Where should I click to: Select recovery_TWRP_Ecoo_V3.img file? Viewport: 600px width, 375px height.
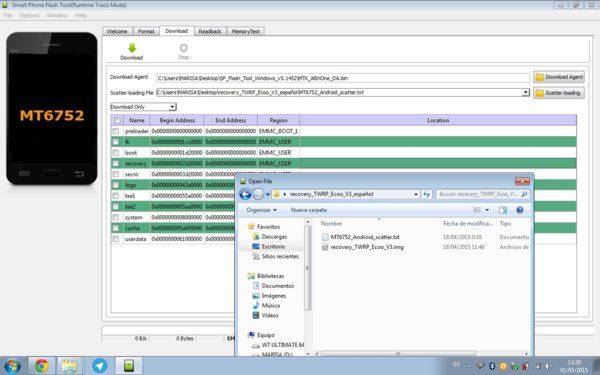(363, 247)
